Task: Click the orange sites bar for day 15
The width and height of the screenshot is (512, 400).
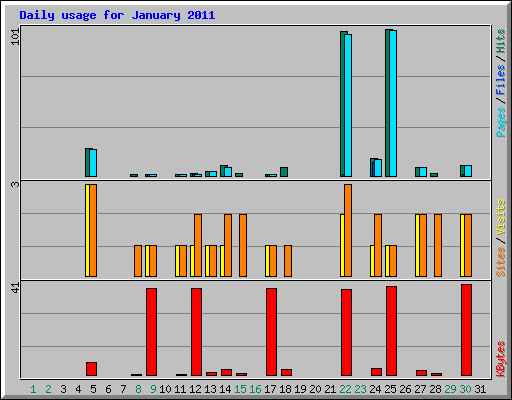Action: (243, 245)
